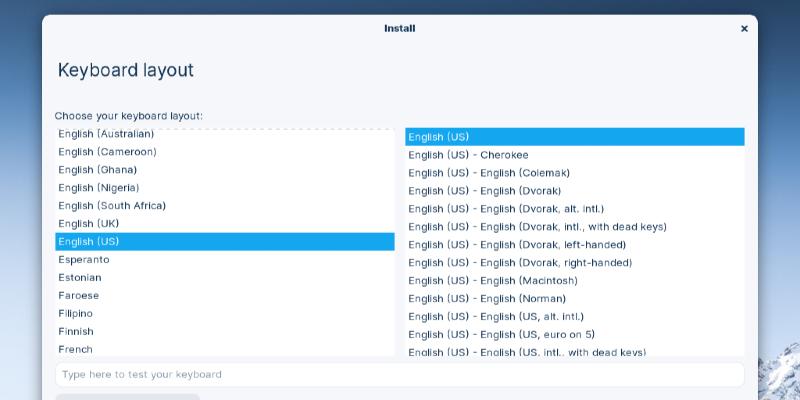Pick Filipino from the layout list
800x400 pixels.
click(76, 314)
